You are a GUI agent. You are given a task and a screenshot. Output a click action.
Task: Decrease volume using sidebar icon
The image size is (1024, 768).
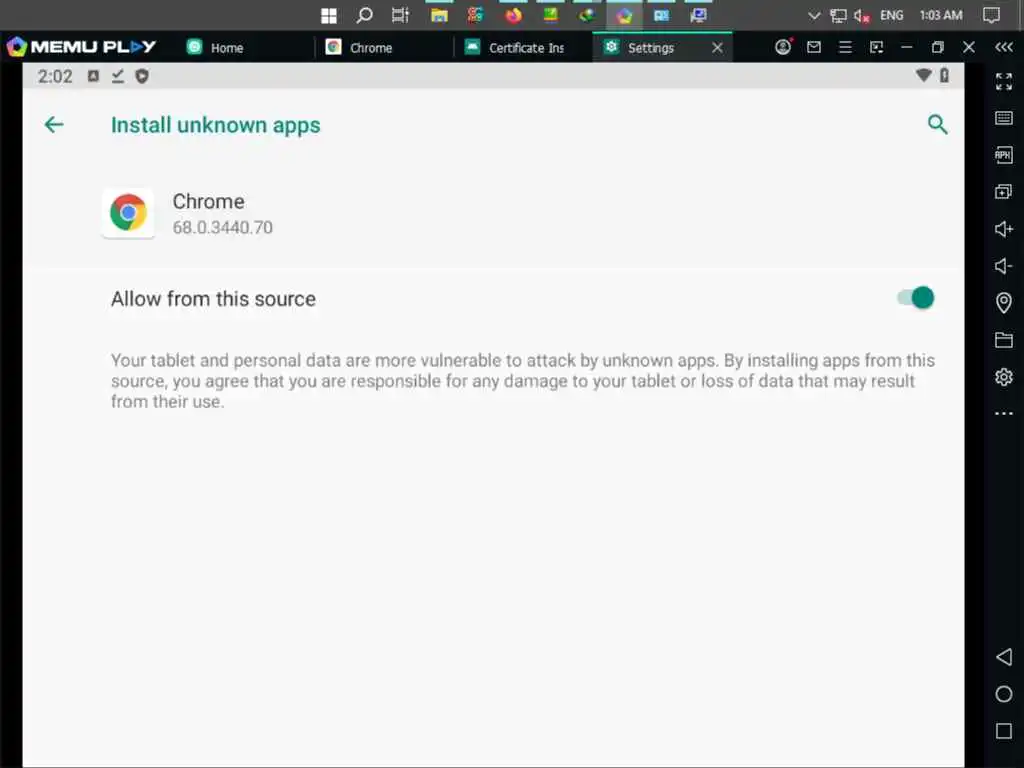pyautogui.click(x=1004, y=266)
